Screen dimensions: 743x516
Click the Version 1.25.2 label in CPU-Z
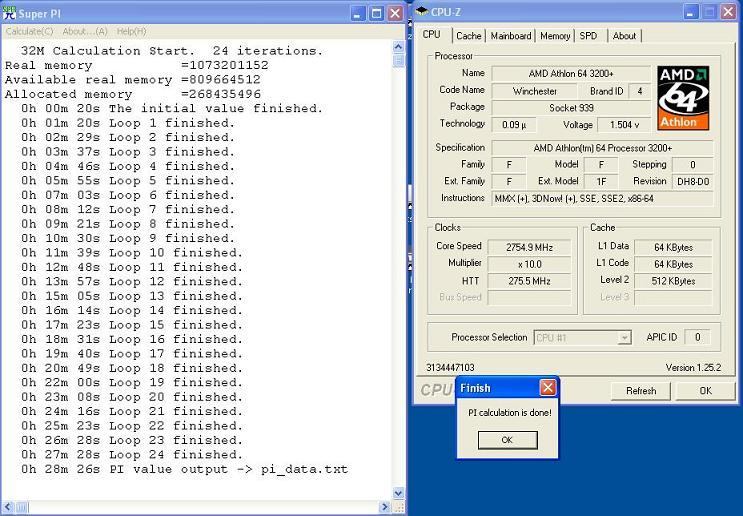click(693, 368)
